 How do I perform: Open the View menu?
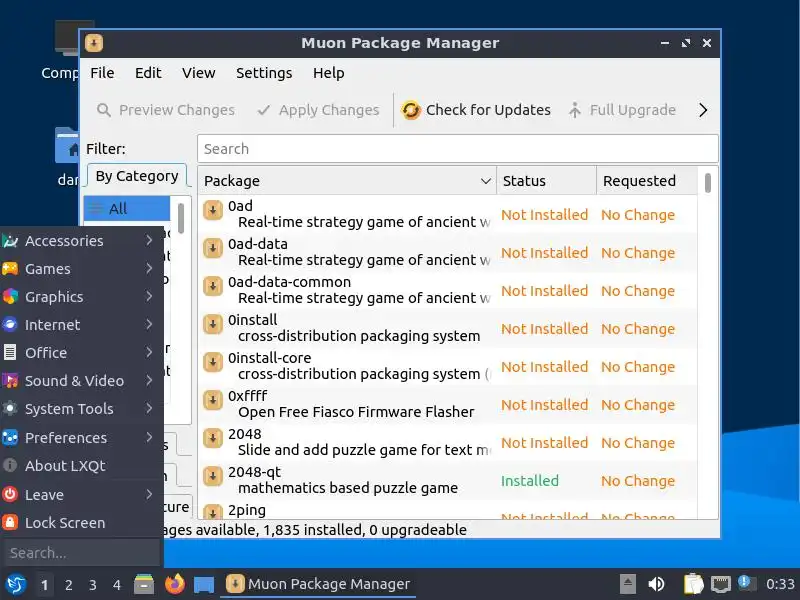point(198,73)
